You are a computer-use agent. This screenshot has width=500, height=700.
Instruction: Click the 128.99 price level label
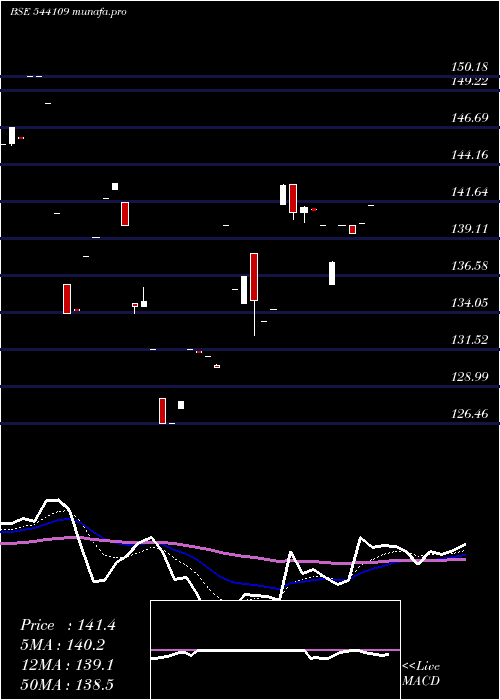pyautogui.click(x=469, y=377)
